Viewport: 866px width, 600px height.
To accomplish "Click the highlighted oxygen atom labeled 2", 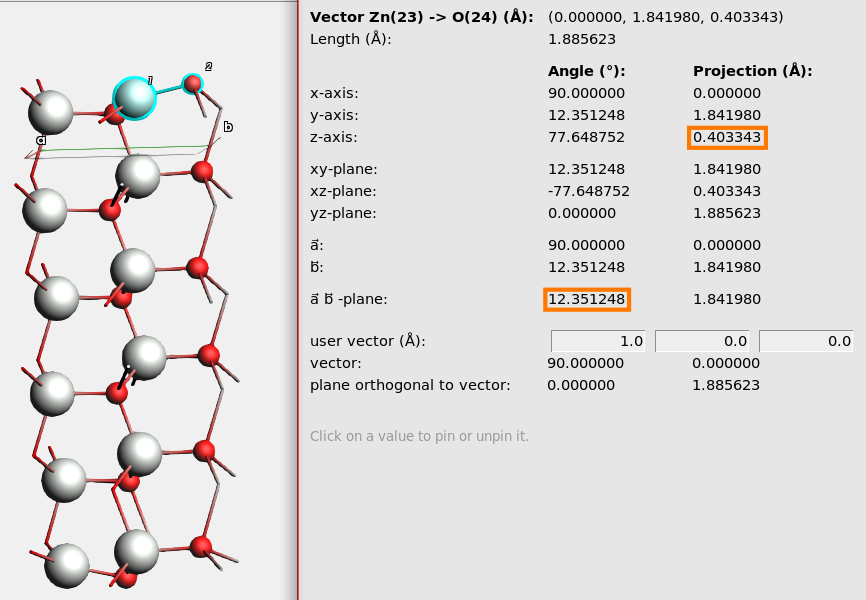I will 192,83.
